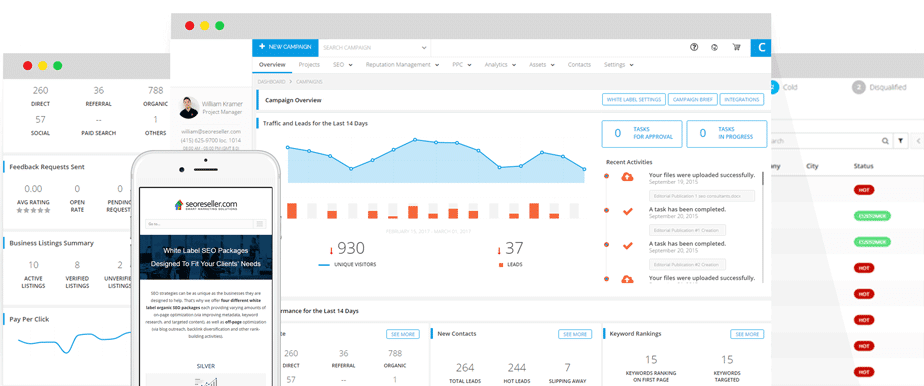This screenshot has height=386, width=924.
Task: Open the Projects tab
Action: 309,65
